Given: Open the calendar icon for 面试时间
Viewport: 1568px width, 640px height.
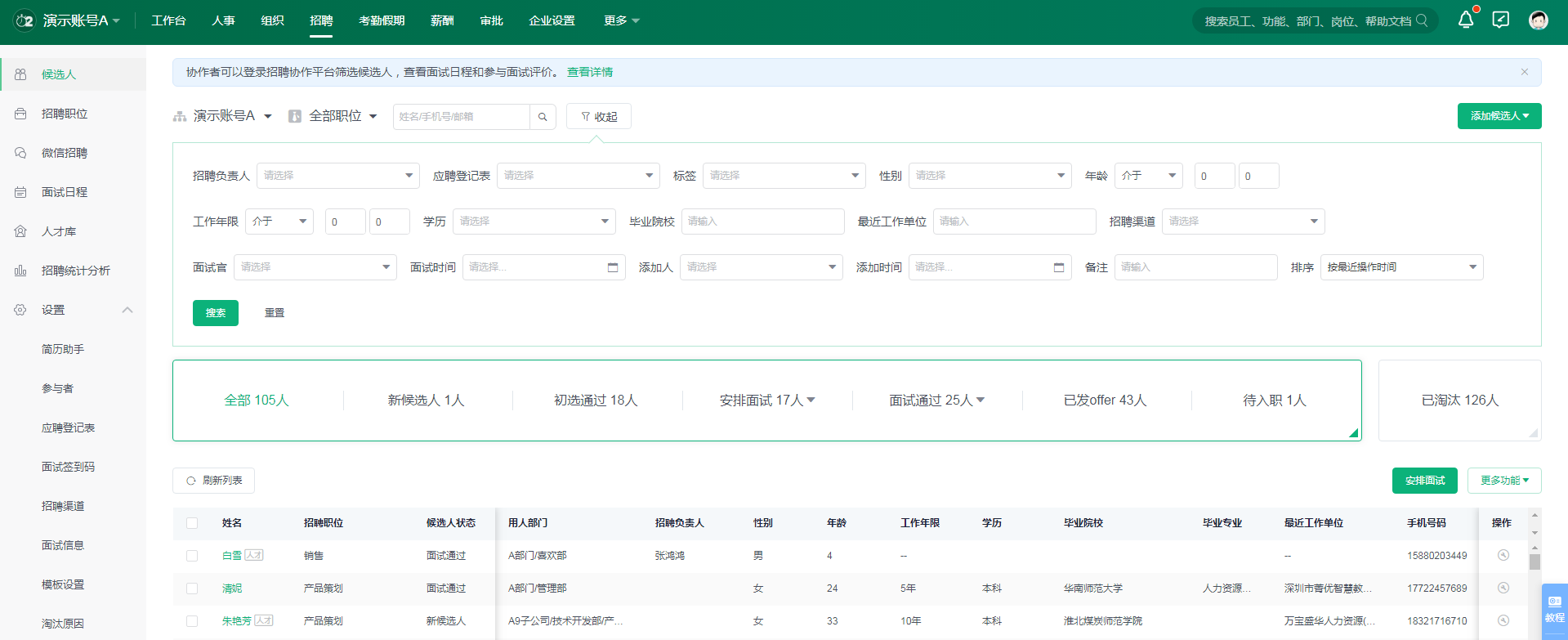Looking at the screenshot, I should click(x=613, y=267).
